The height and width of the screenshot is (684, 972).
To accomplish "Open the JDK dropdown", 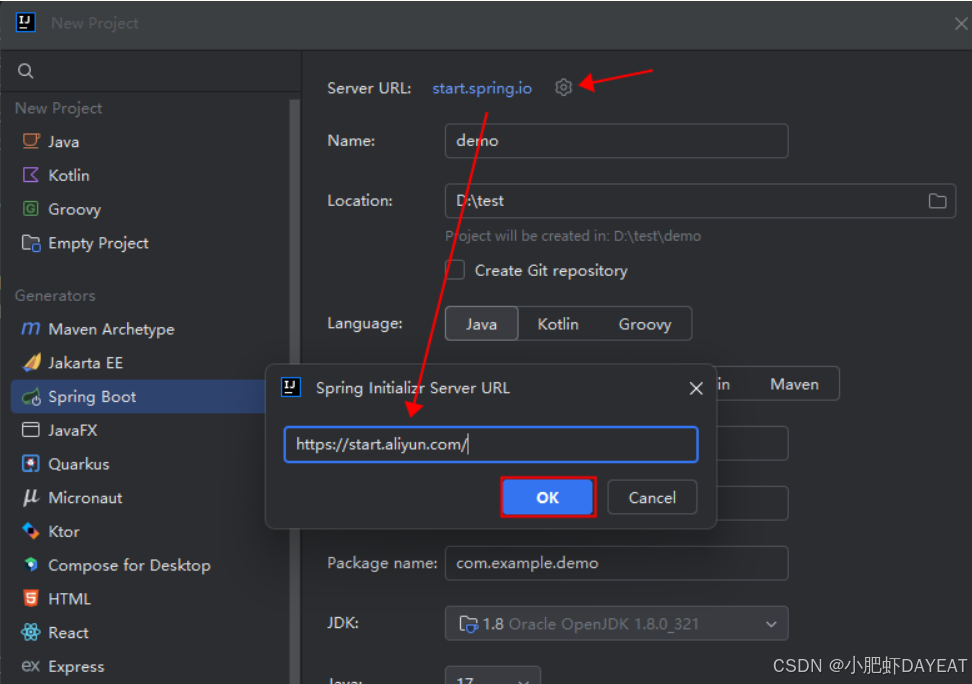I will pos(617,623).
